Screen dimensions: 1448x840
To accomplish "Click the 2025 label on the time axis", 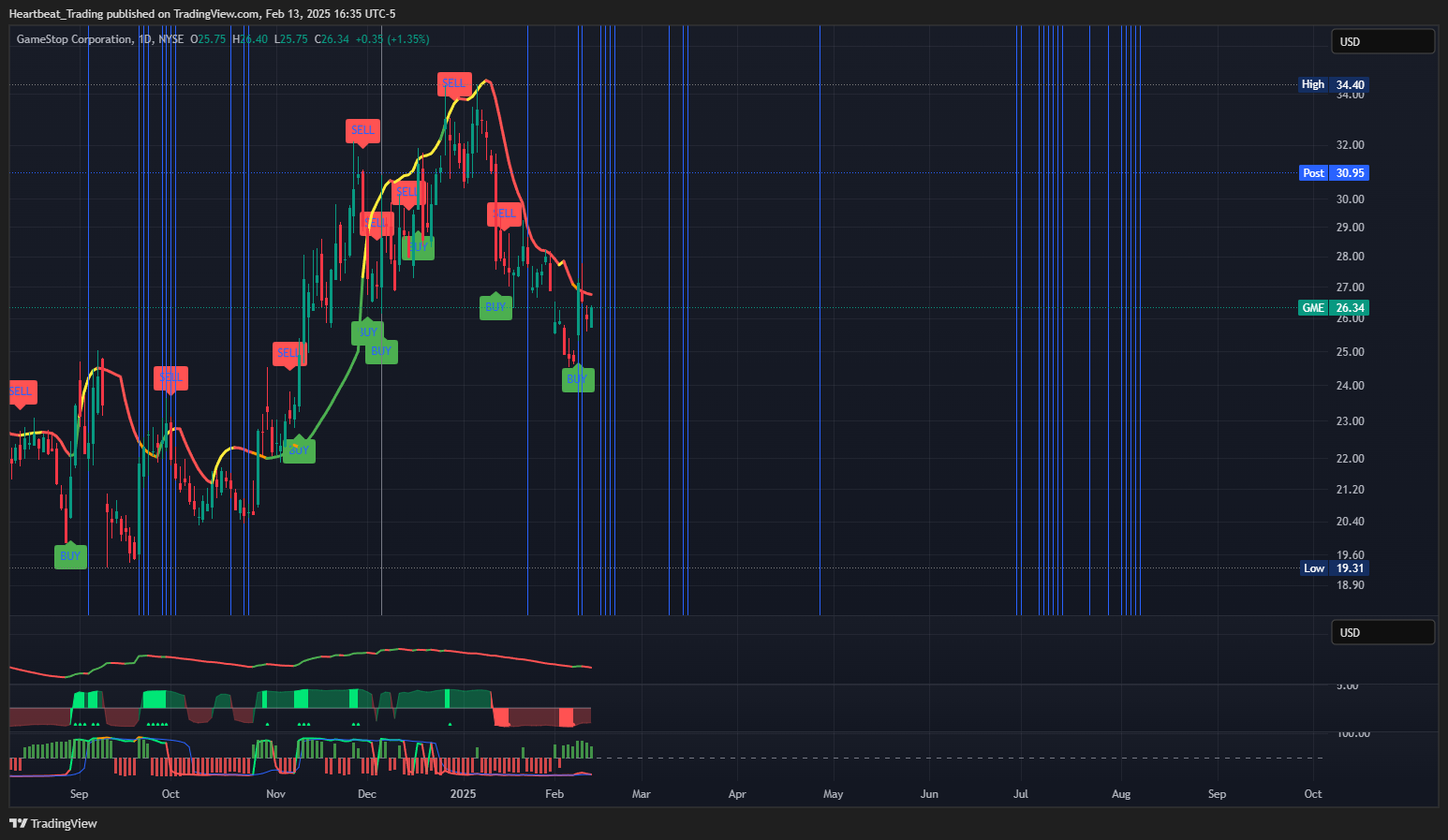I will click(463, 794).
